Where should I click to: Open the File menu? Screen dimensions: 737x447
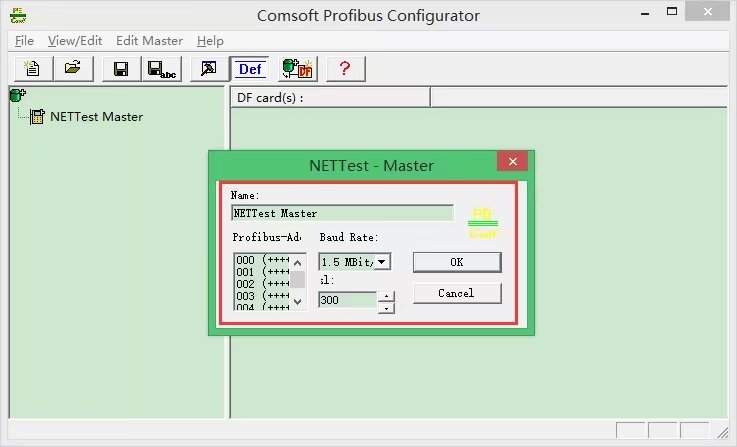coord(24,41)
